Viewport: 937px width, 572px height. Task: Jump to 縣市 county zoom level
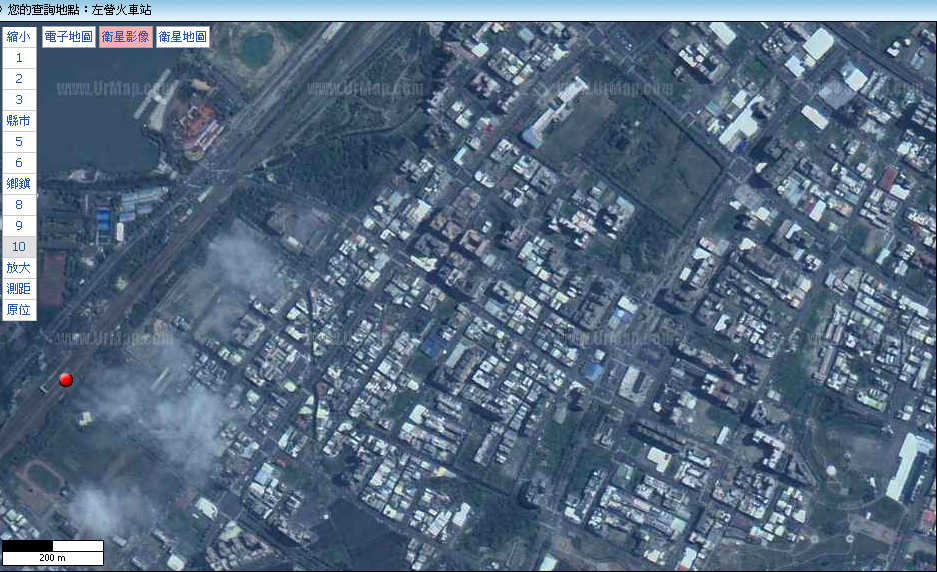[x=19, y=121]
